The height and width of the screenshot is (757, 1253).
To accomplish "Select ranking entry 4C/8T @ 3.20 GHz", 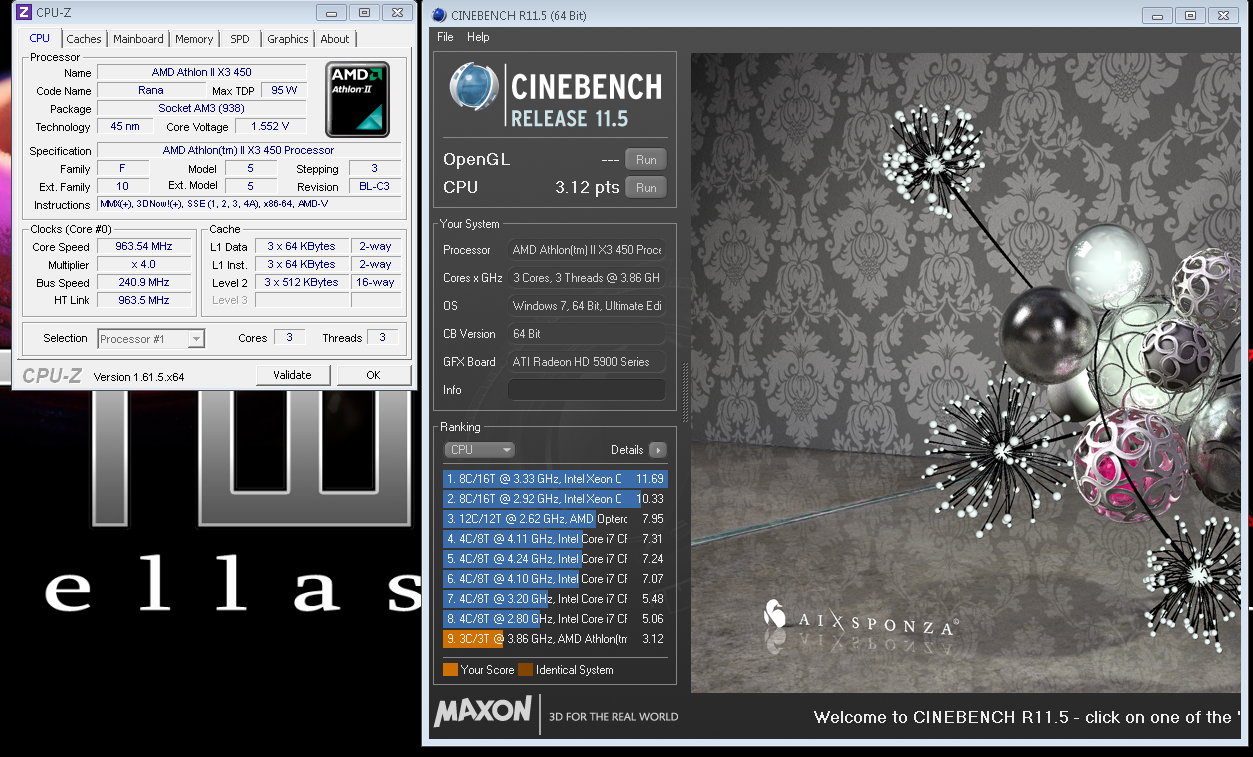I will [x=555, y=599].
